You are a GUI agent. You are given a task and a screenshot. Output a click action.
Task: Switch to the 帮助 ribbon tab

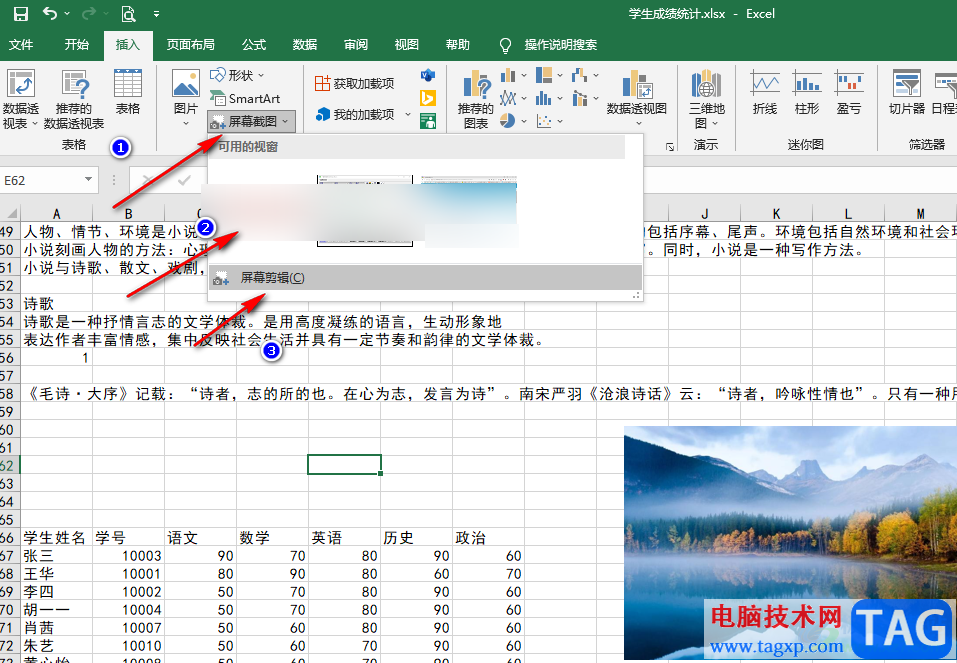tap(458, 45)
